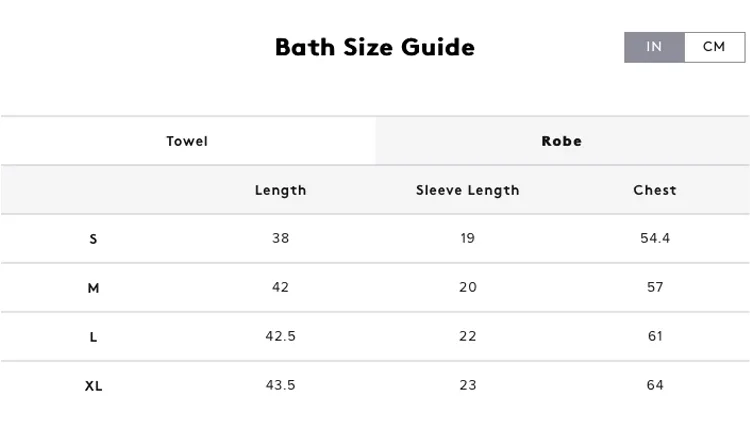Viewport: 750px width, 429px height.
Task: Click the Bath Size Guide heading
Action: point(375,47)
